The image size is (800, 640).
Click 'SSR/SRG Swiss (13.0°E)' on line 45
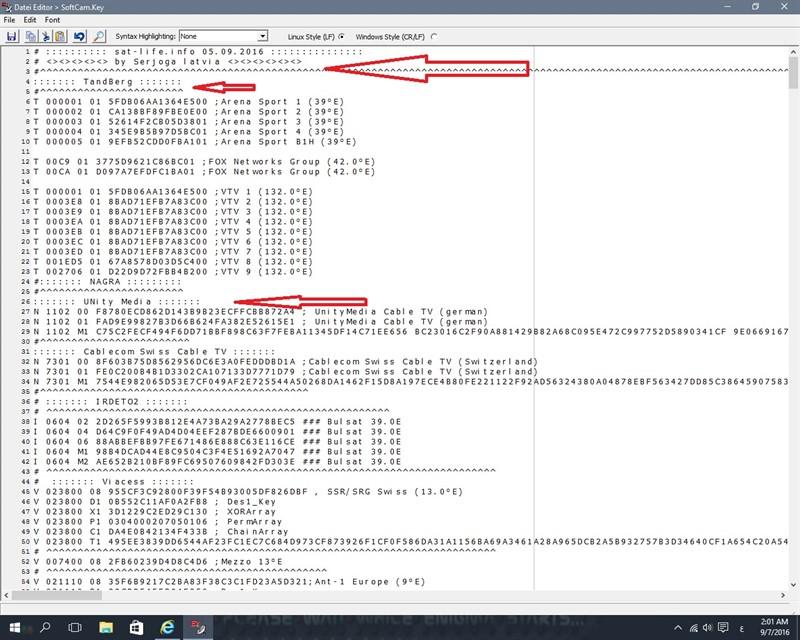395,492
